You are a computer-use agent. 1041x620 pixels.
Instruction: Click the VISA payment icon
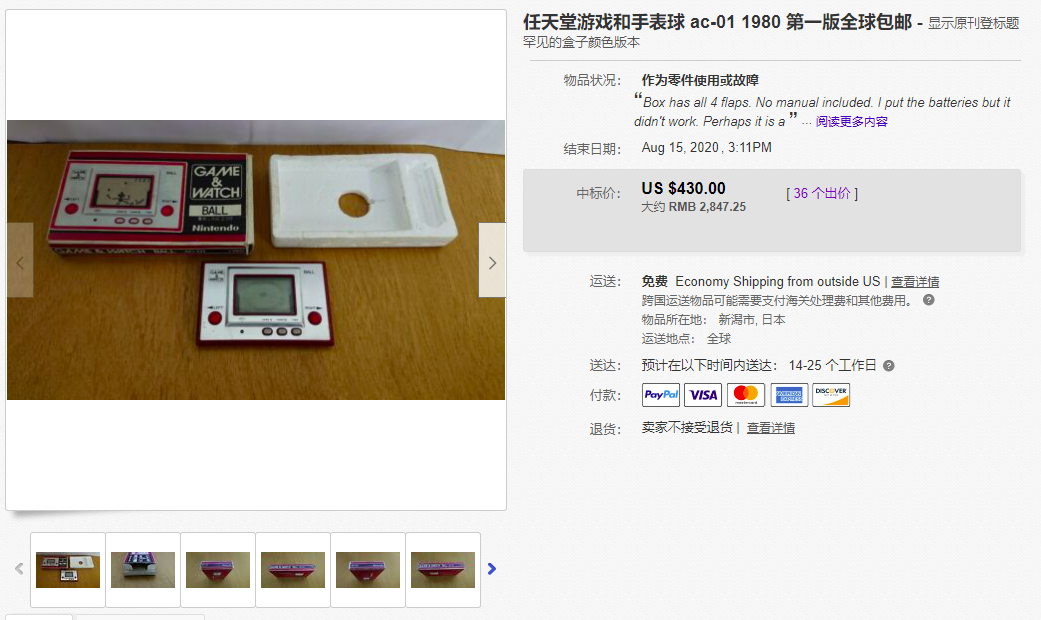tap(703, 395)
